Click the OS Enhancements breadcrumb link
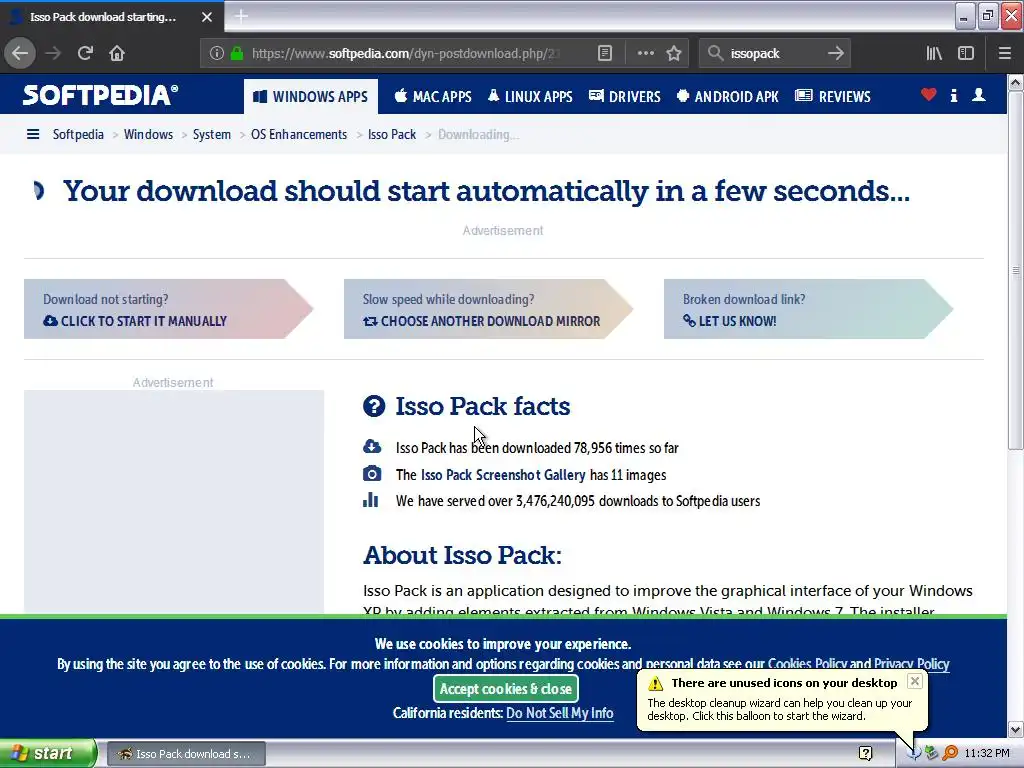This screenshot has width=1024, height=768. [299, 135]
